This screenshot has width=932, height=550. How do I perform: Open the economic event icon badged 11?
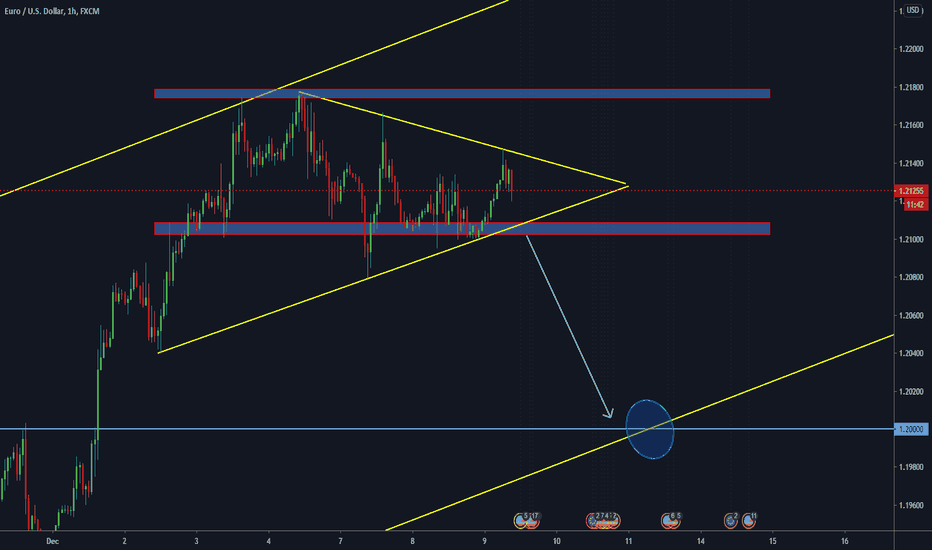[749, 521]
